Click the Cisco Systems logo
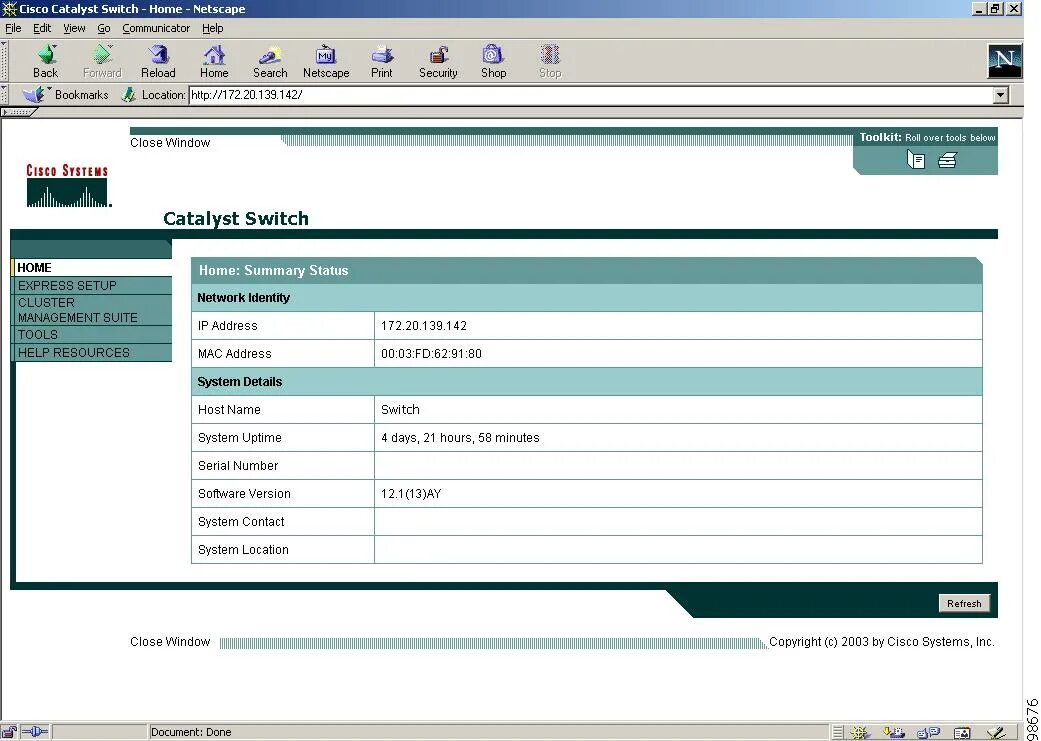Screen dimensions: 1041x741 [68, 186]
